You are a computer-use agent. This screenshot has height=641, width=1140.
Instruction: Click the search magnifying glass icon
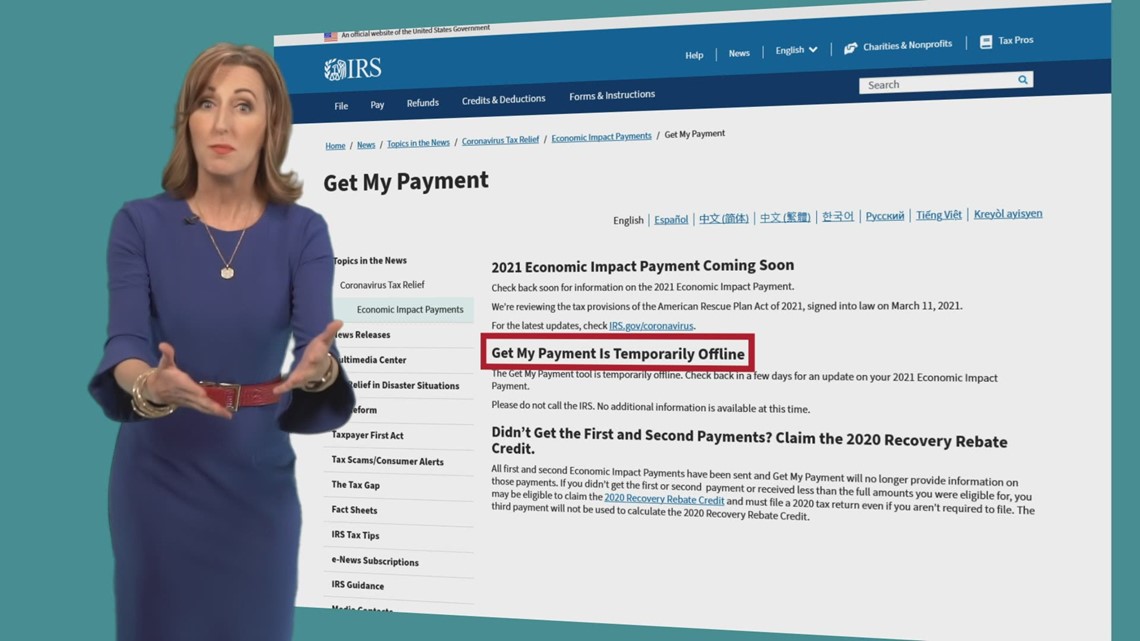1021,79
